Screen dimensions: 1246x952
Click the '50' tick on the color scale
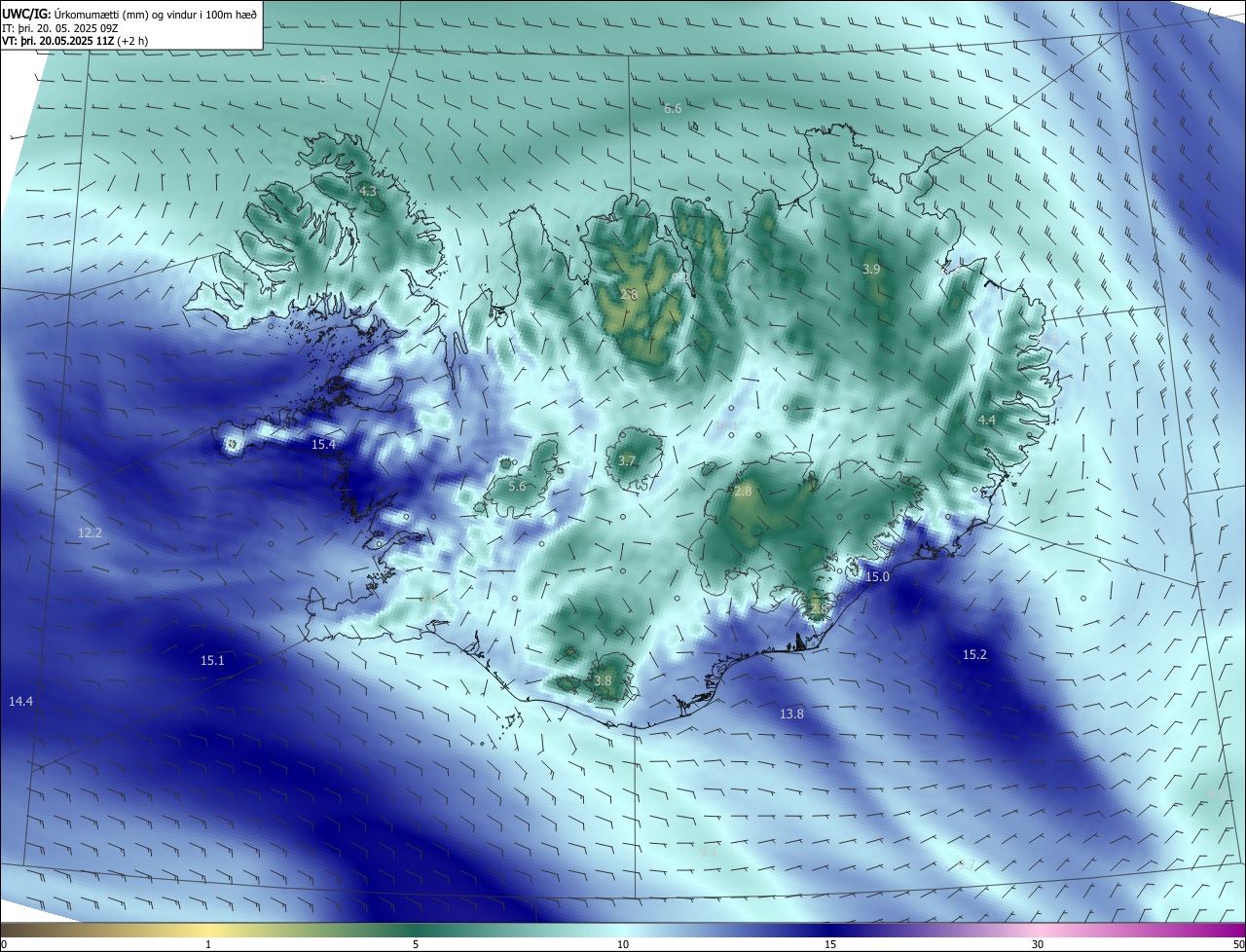pos(1238,945)
